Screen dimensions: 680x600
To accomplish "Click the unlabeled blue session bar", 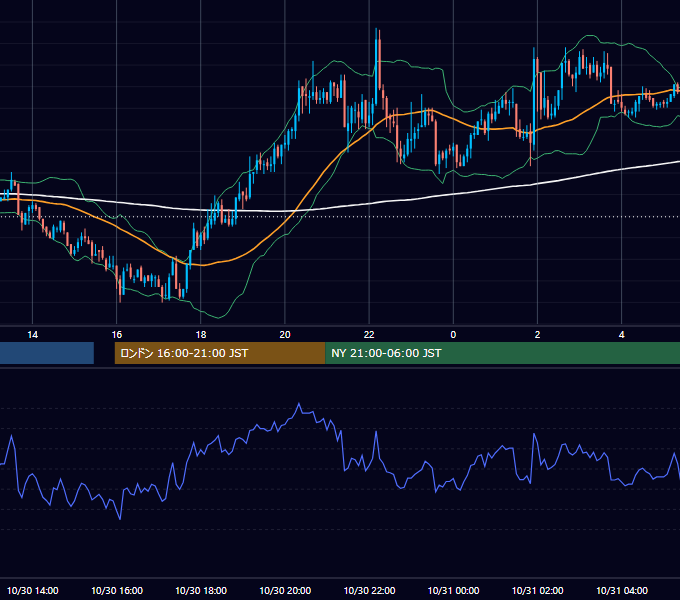I will point(47,353).
